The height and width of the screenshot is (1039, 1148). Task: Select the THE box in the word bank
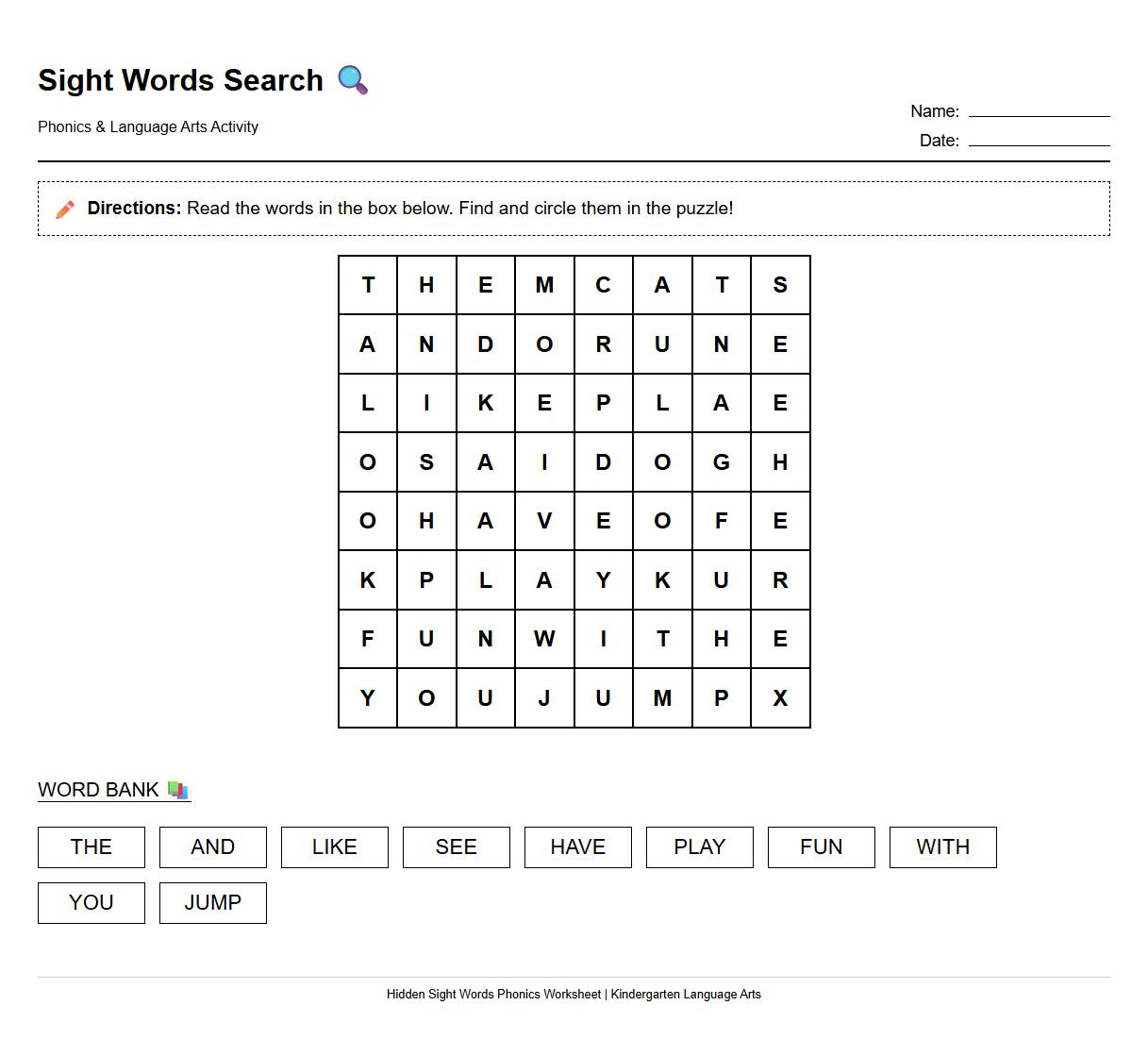(x=91, y=846)
